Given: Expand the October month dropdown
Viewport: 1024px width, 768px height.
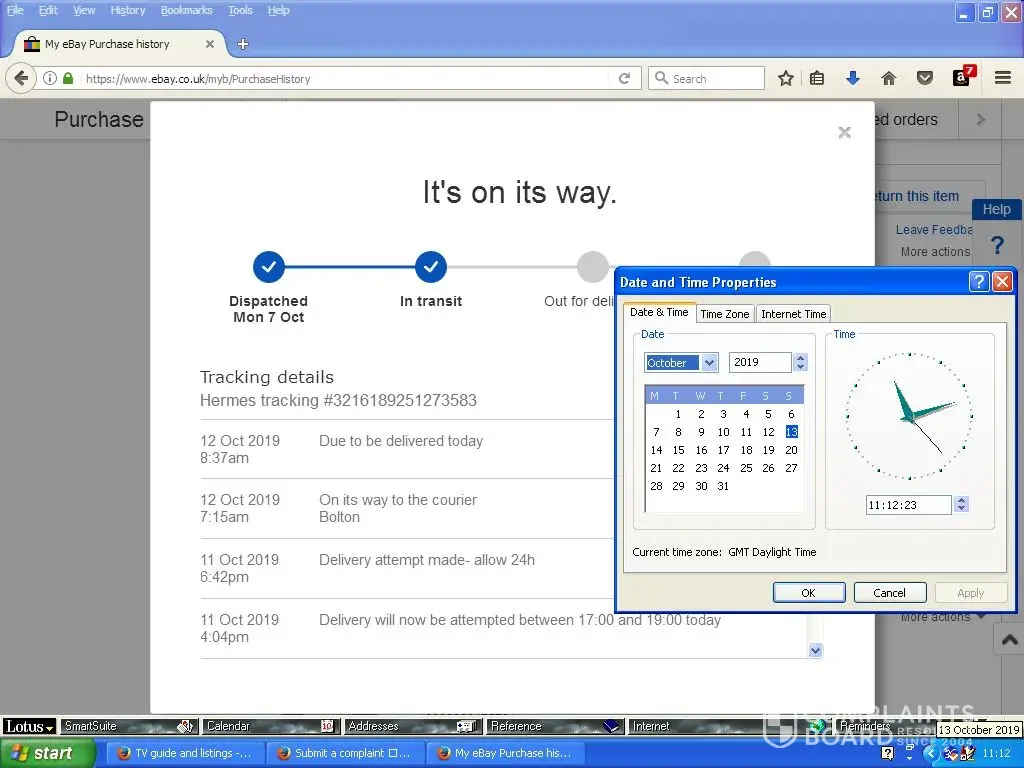Looking at the screenshot, I should (709, 363).
